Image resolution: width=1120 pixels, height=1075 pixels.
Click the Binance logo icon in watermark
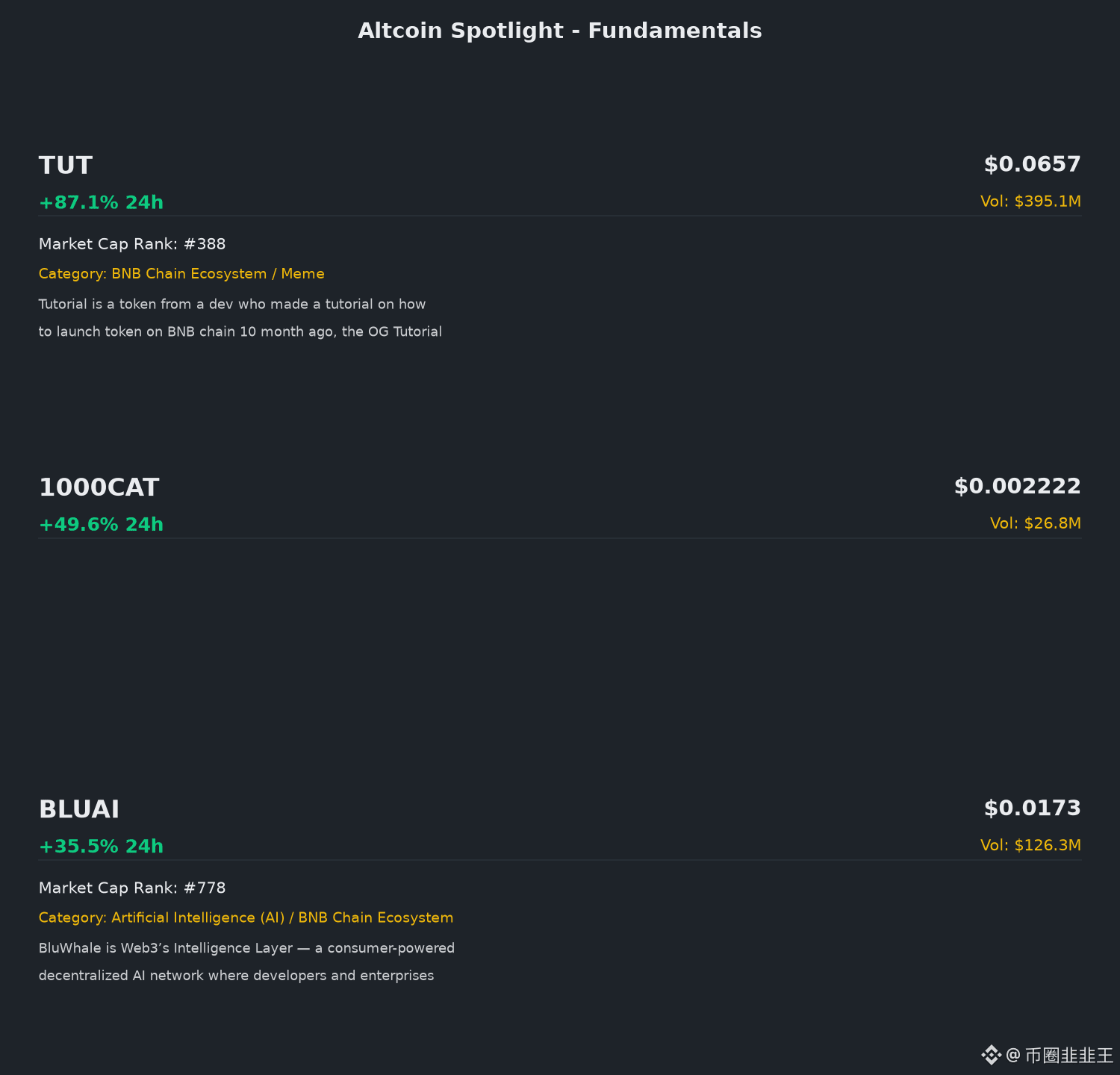tap(991, 1055)
